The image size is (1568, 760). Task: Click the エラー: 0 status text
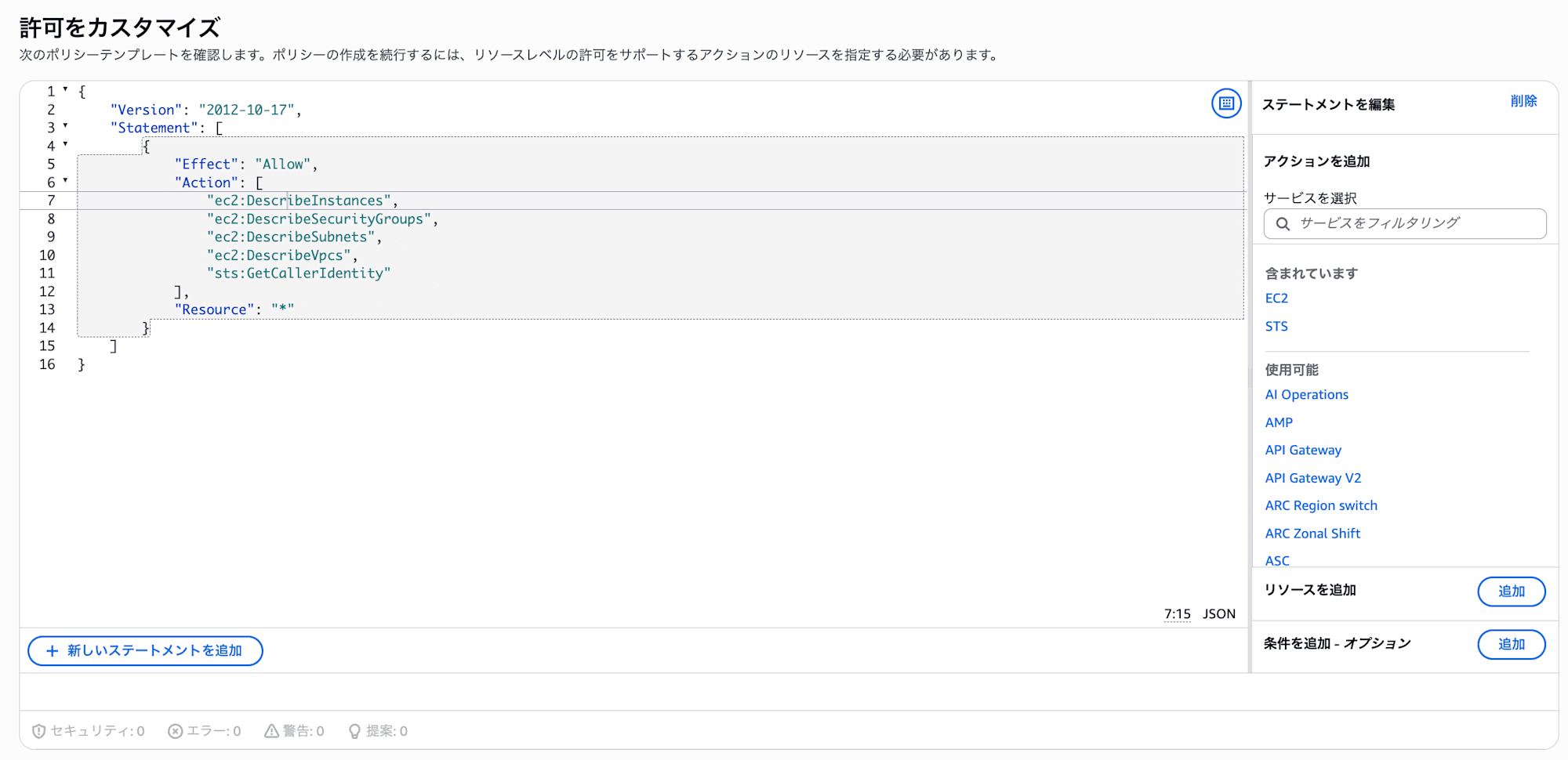pos(213,731)
